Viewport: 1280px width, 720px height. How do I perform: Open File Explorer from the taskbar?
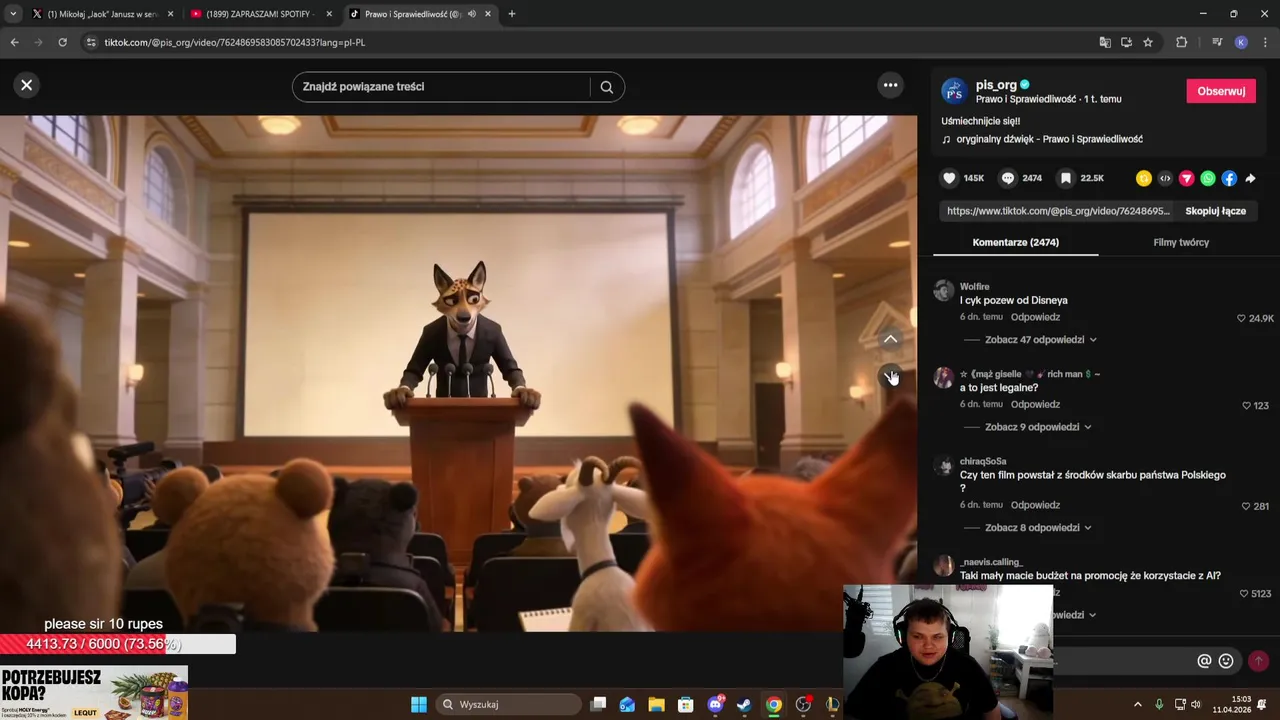(x=656, y=704)
